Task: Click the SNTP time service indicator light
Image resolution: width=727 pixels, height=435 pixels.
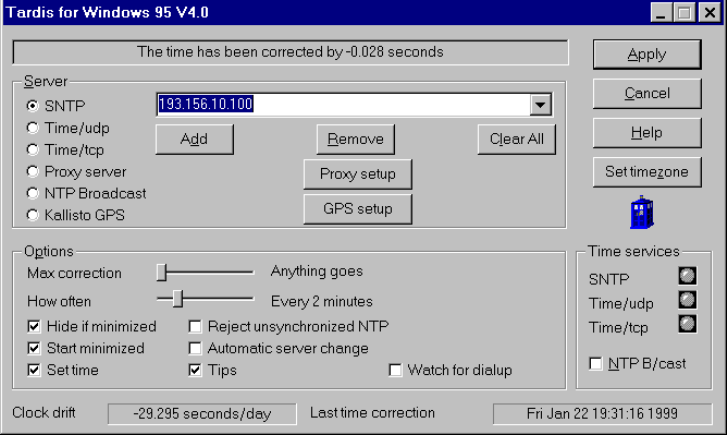Action: tap(687, 275)
